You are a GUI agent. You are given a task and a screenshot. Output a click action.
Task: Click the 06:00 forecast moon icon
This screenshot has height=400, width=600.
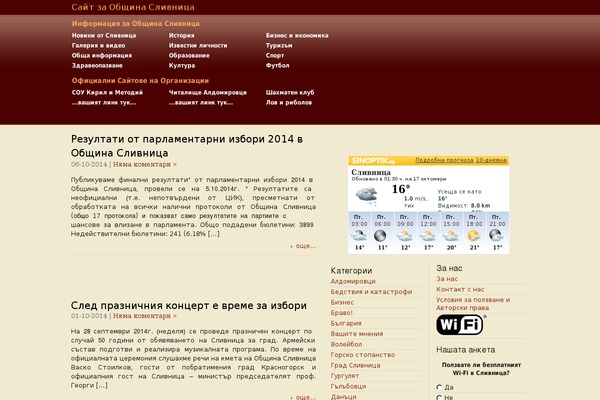click(380, 236)
